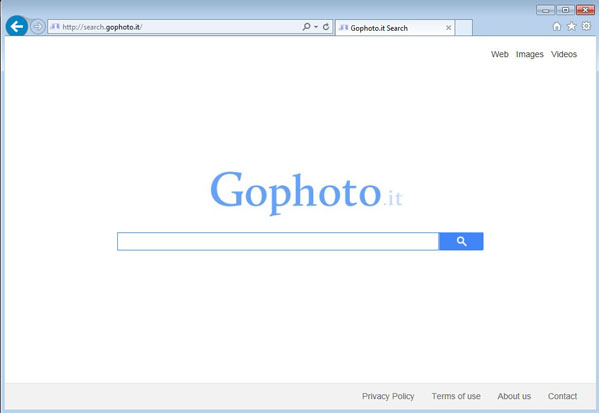Click the Gophoto search text box
The image size is (599, 413).
pos(278,241)
